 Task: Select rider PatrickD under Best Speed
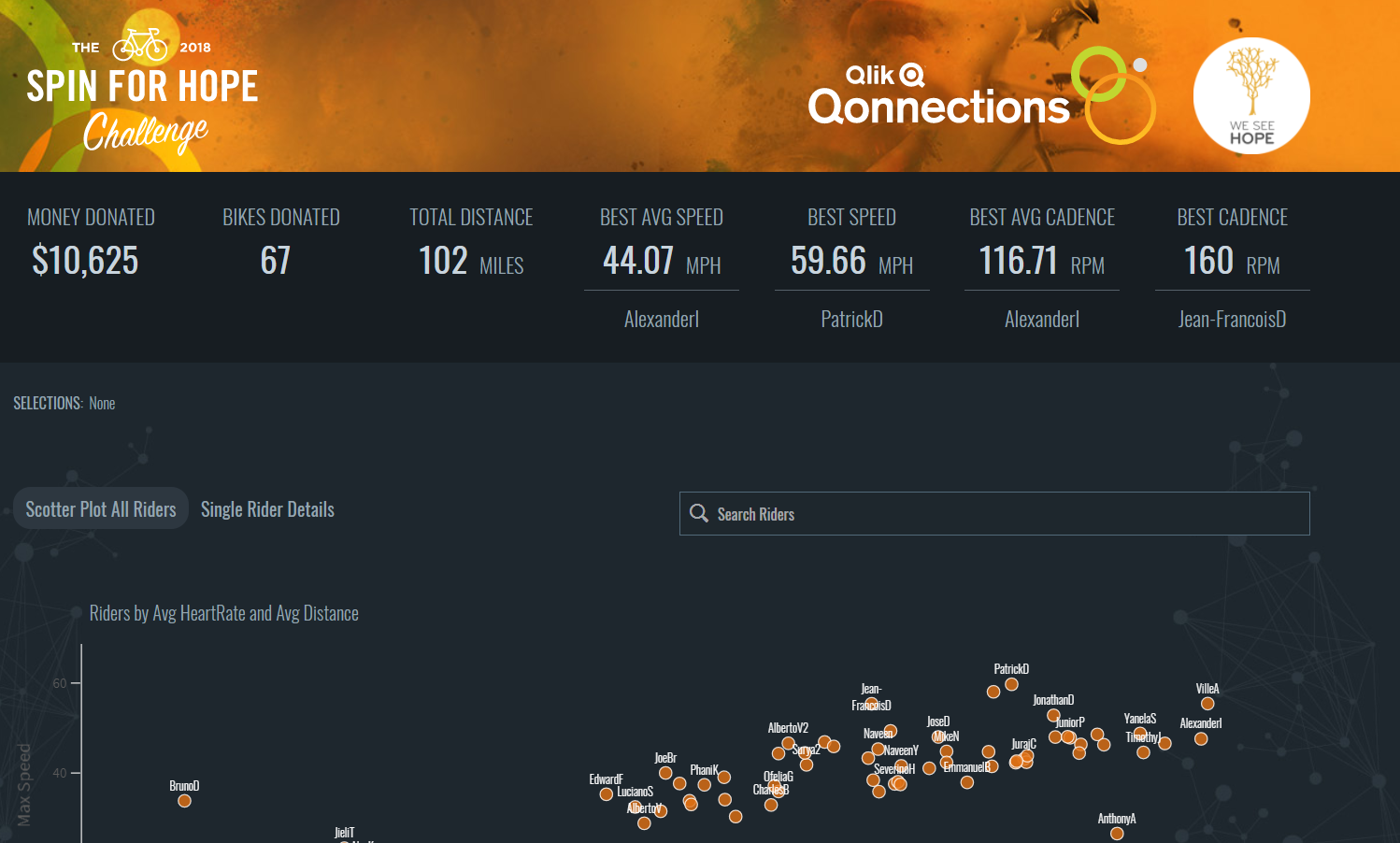pyautogui.click(x=851, y=320)
